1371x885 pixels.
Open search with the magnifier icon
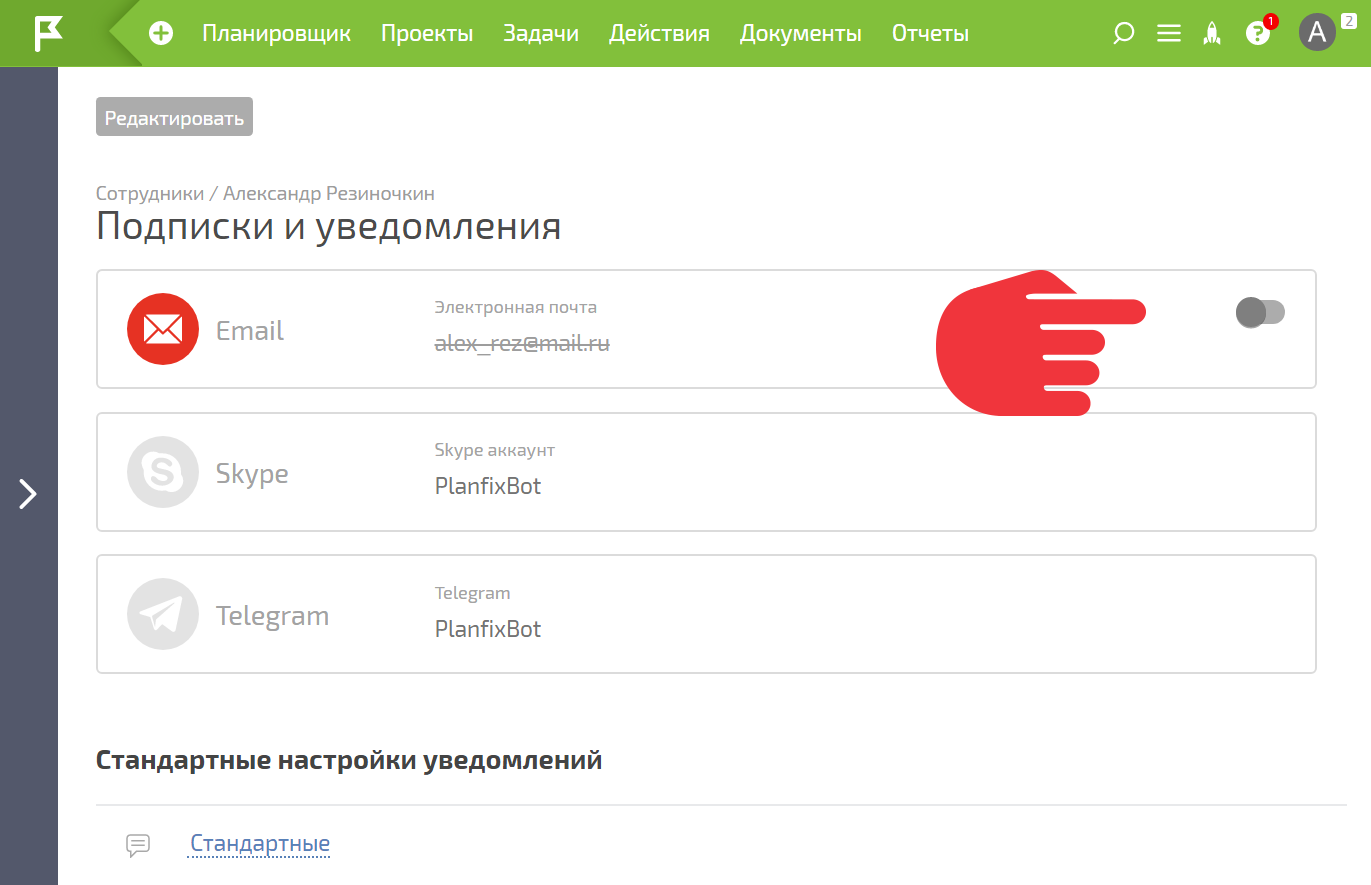click(x=1124, y=33)
